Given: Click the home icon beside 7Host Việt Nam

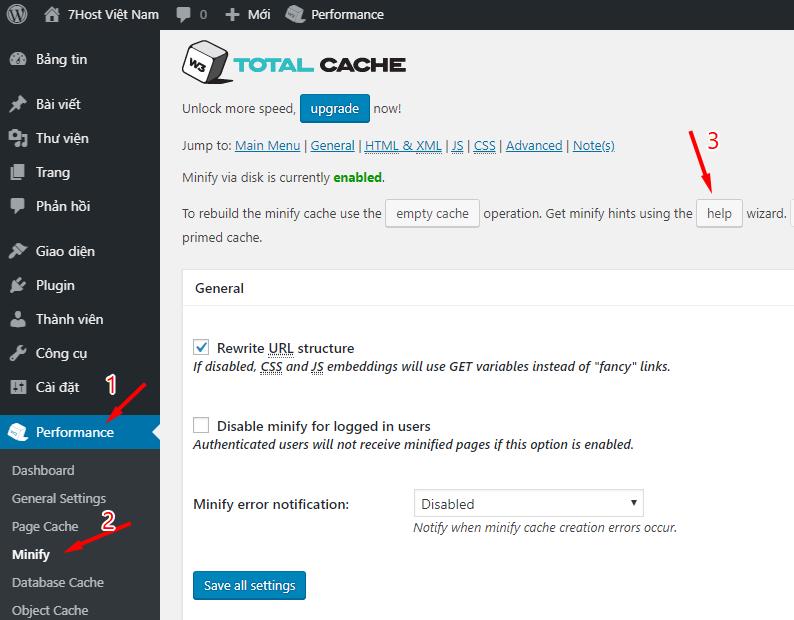Looking at the screenshot, I should point(52,14).
